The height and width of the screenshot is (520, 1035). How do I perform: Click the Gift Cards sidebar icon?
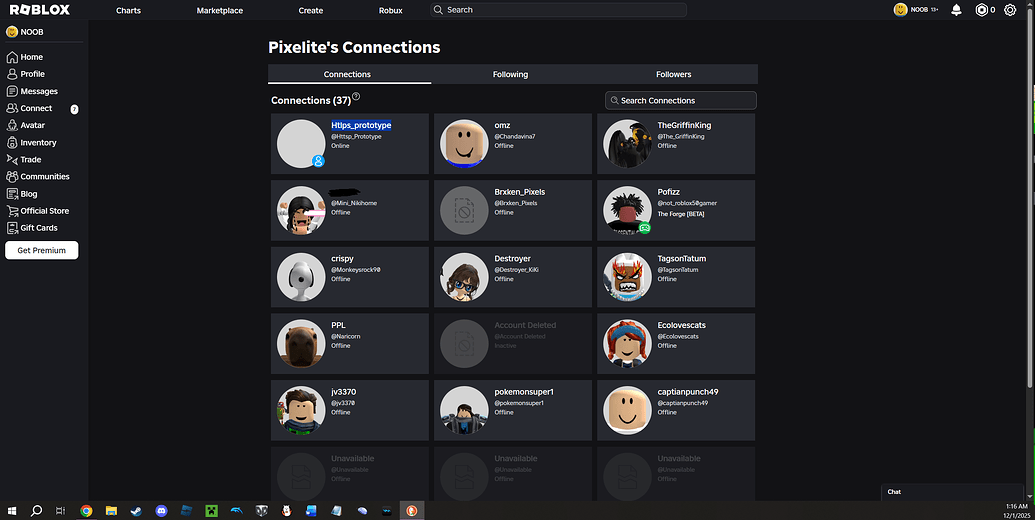tap(12, 228)
